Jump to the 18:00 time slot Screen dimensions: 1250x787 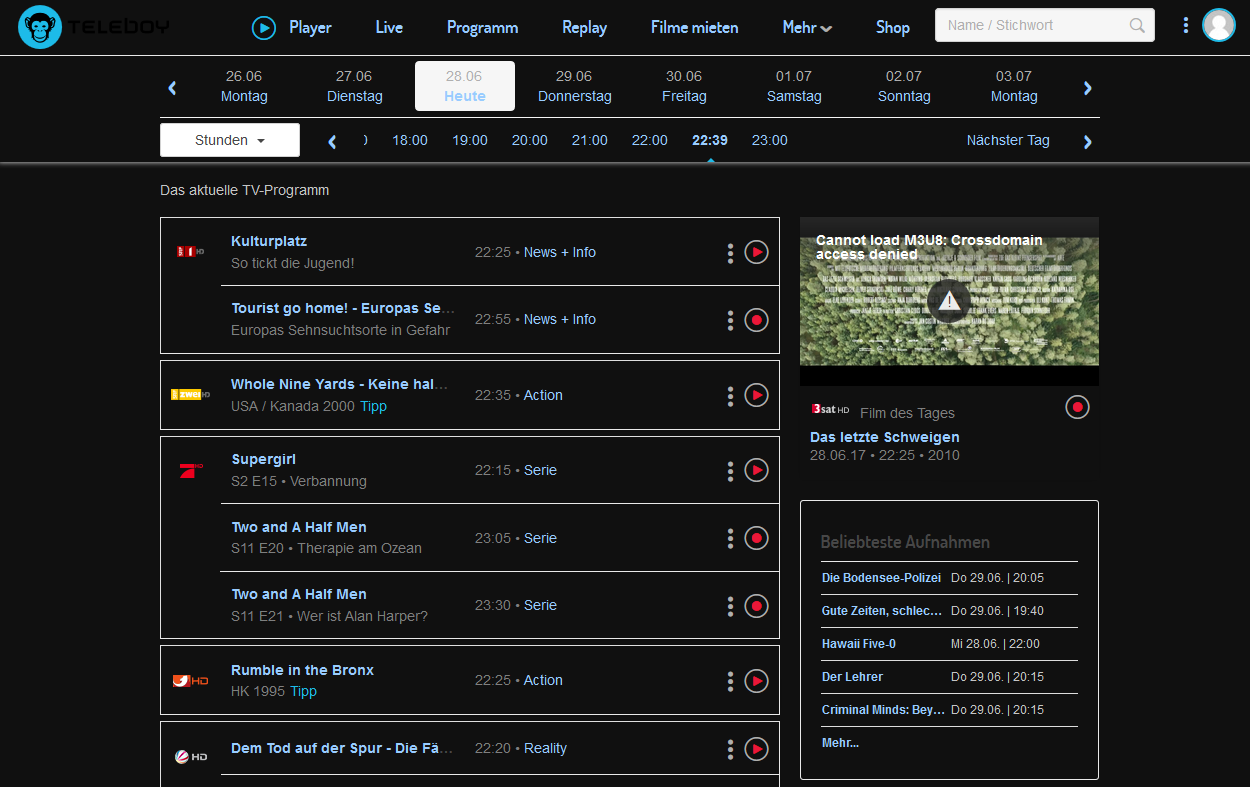(410, 140)
